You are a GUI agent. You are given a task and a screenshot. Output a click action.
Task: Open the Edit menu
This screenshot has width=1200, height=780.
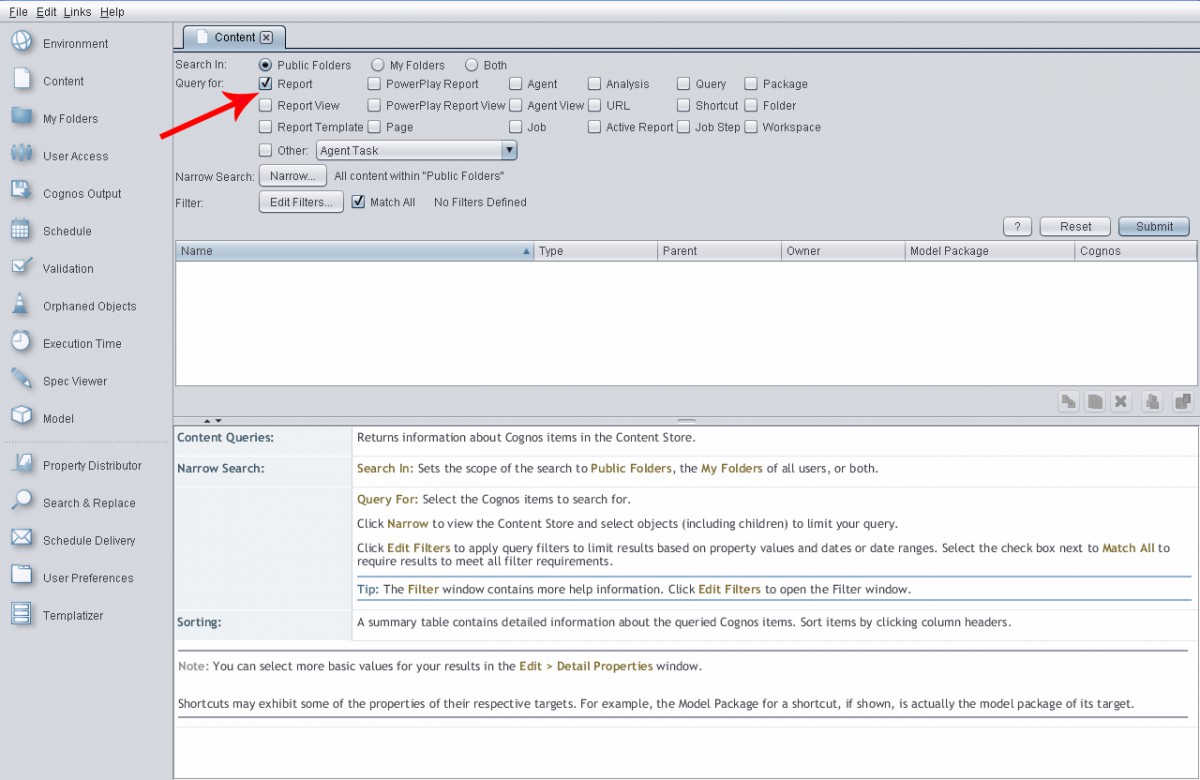(x=46, y=12)
